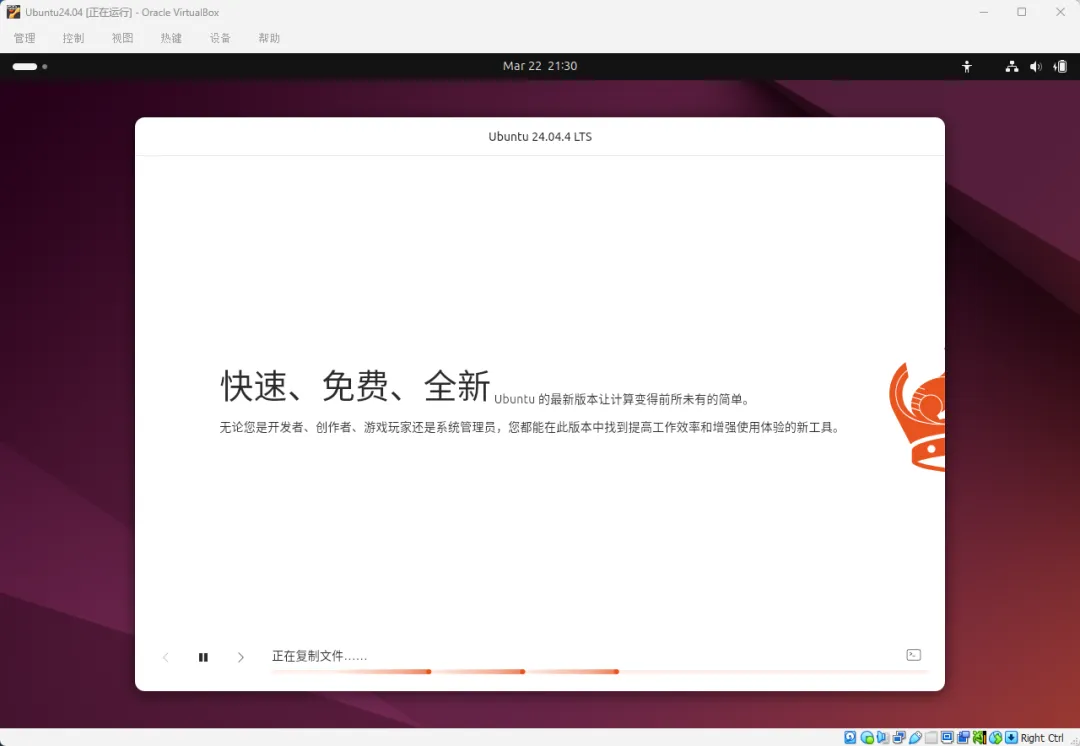Minimize the VirtualBox window
This screenshot has width=1080, height=746.
[984, 12]
